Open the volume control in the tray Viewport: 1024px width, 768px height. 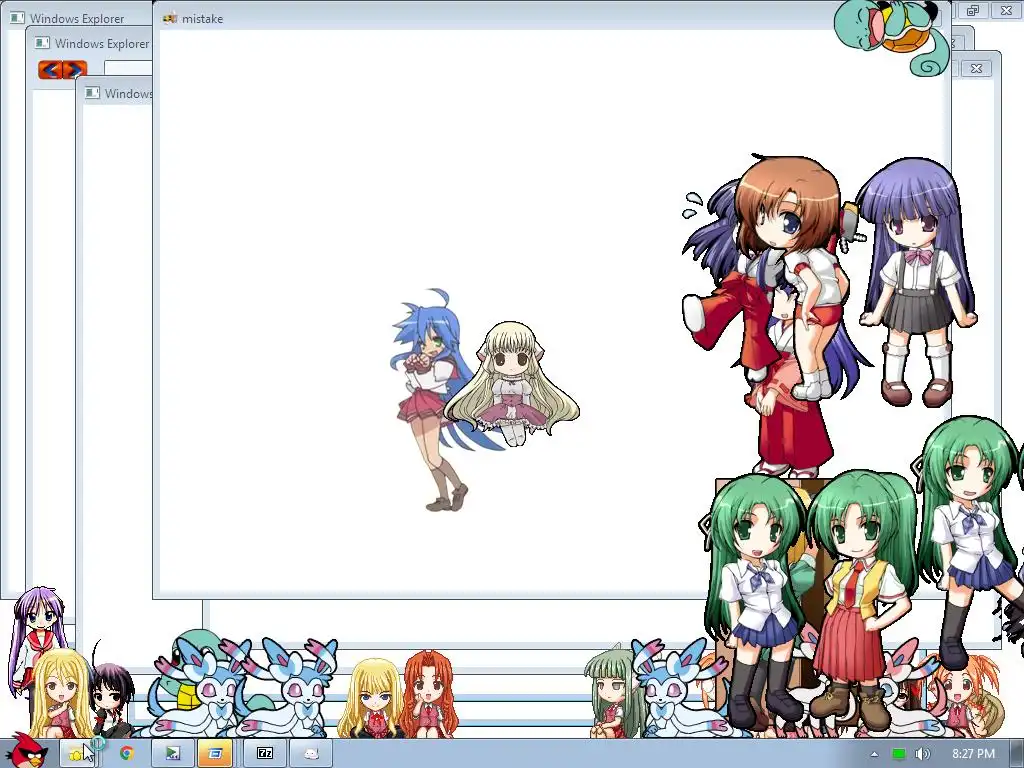pos(922,754)
